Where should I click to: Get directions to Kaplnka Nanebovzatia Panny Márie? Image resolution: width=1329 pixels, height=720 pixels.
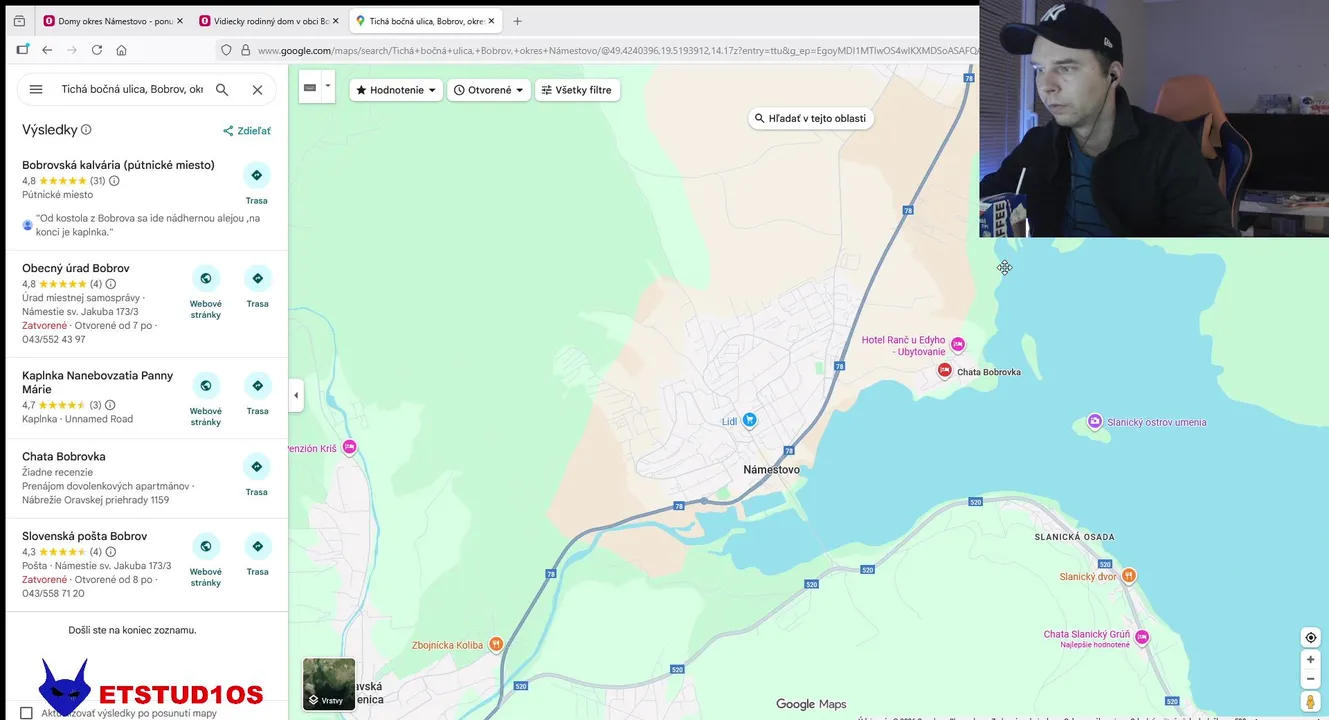pyautogui.click(x=258, y=385)
